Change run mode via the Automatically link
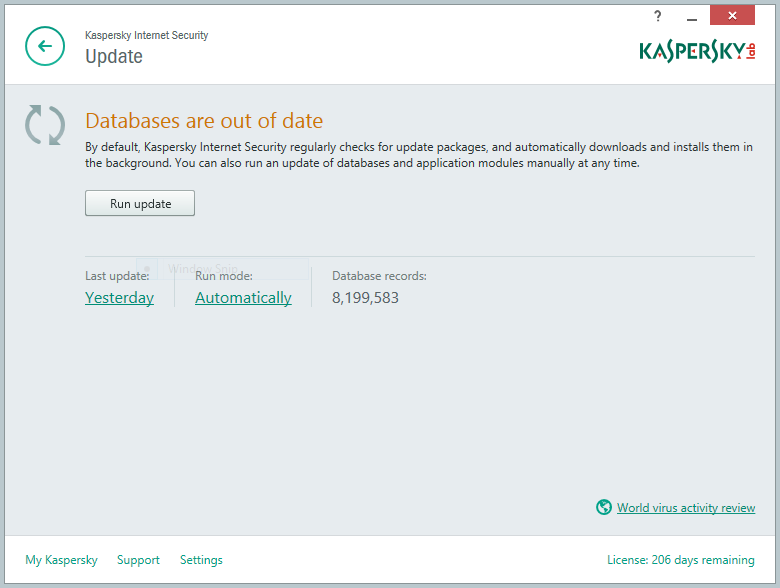 coord(243,298)
